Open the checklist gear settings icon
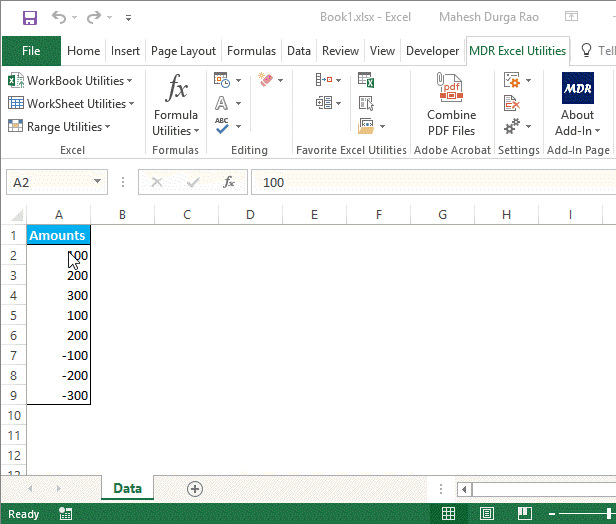This screenshot has width=616, height=524. coord(517,80)
